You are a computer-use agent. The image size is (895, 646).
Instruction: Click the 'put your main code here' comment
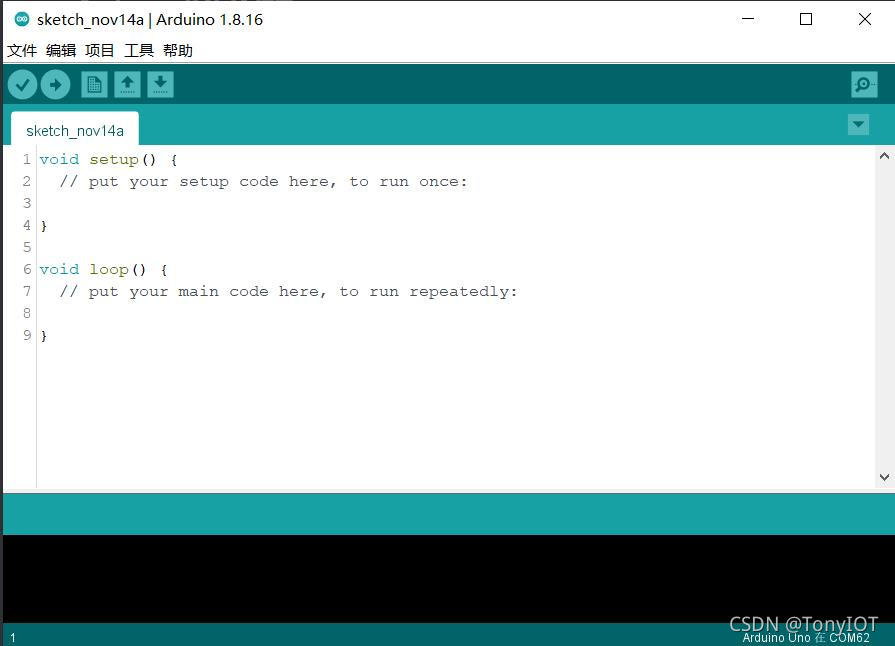point(288,292)
